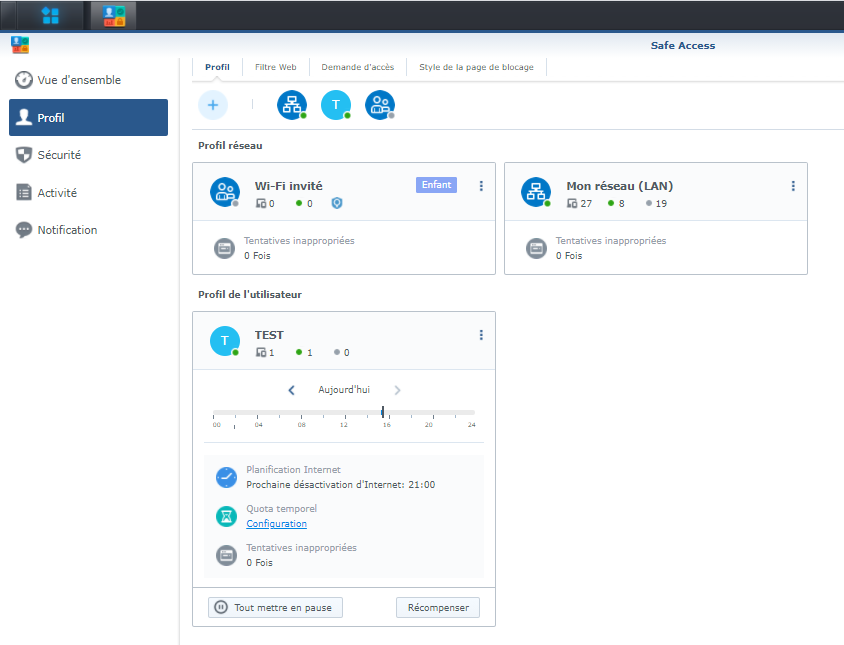Click the Planification Internet clock icon
This screenshot has width=844, height=645.
pyautogui.click(x=227, y=477)
